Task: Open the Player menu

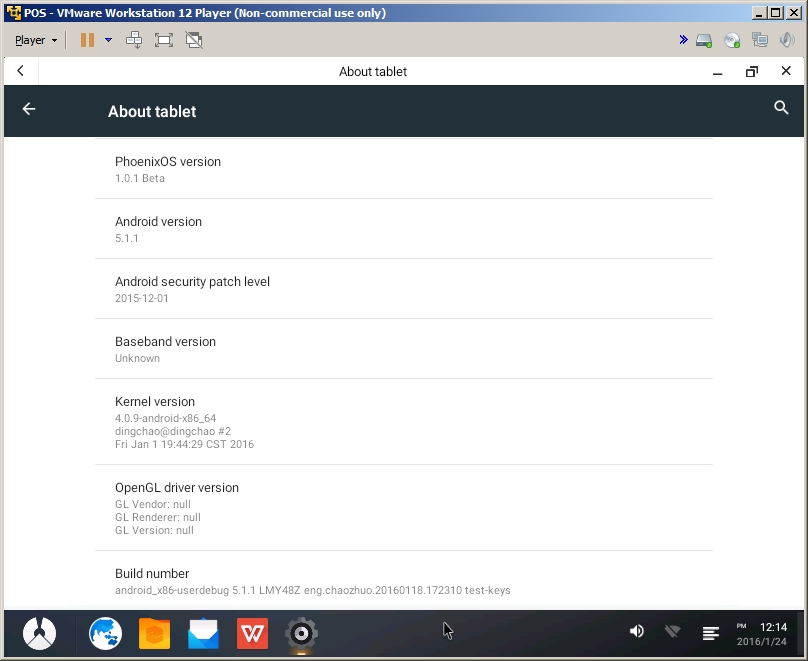Action: [x=36, y=40]
